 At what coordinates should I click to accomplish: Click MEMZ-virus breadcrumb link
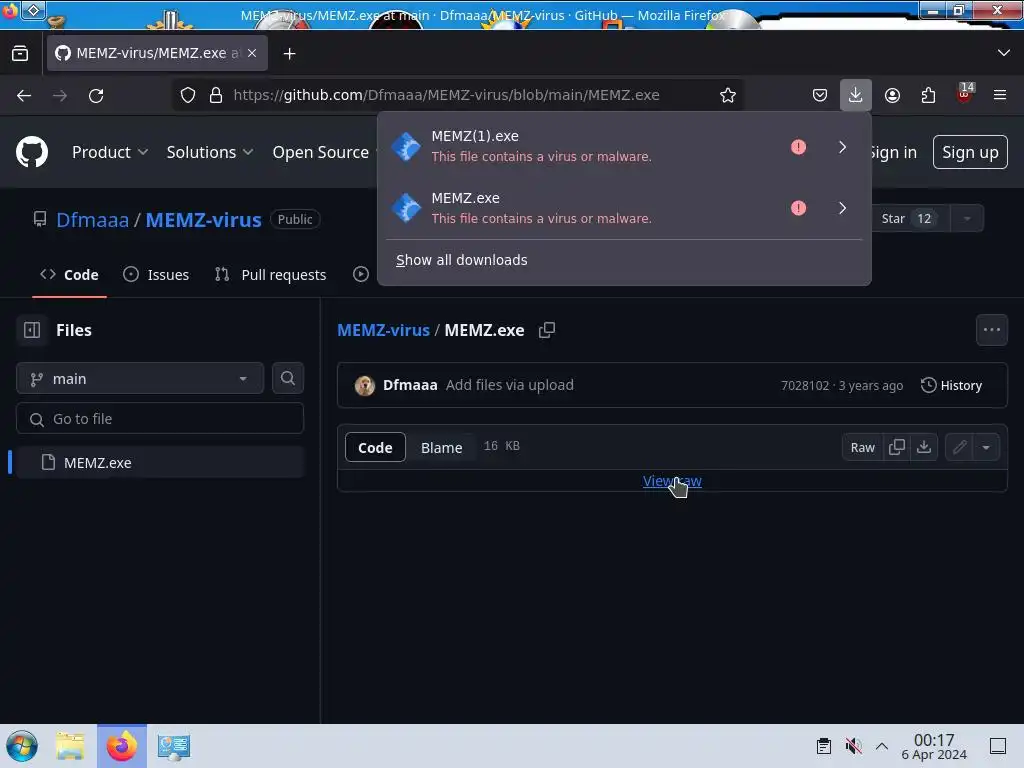(383, 330)
